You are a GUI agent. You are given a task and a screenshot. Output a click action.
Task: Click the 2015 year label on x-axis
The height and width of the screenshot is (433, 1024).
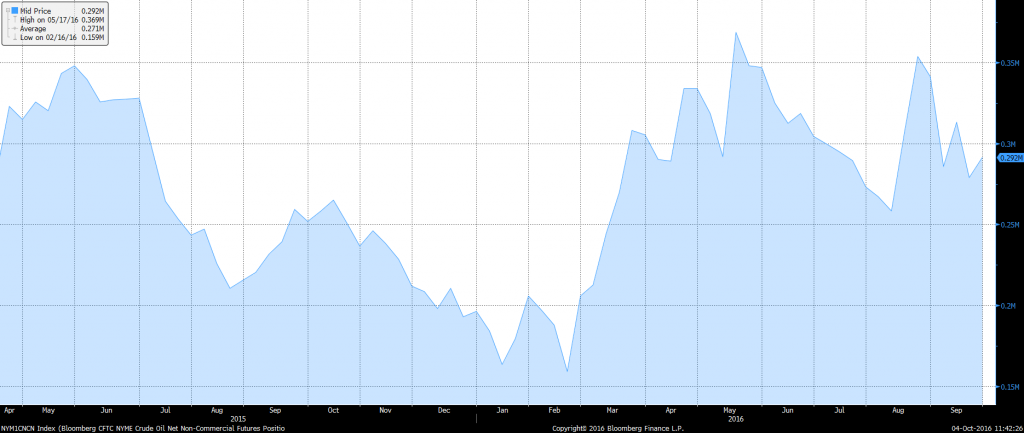(238, 418)
